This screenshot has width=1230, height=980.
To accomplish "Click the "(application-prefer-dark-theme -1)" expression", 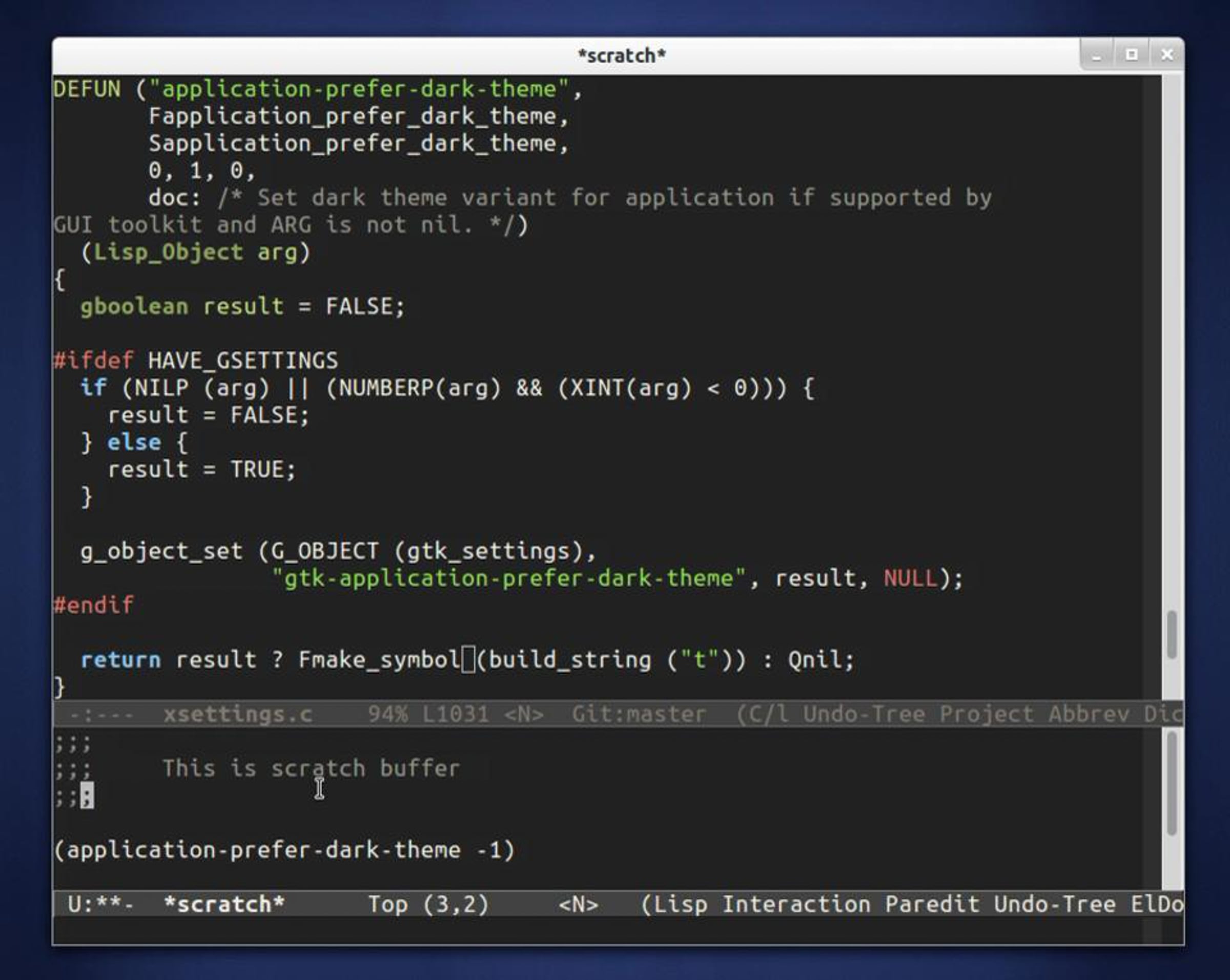I will pos(284,850).
